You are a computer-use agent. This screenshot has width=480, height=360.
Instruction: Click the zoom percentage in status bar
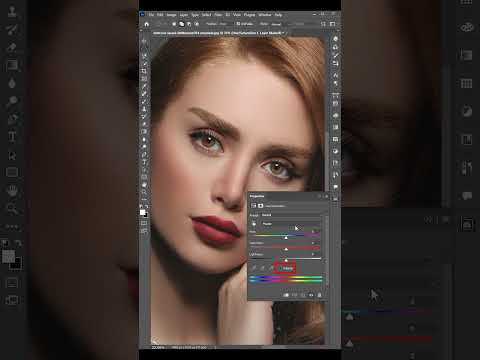[x=158, y=347]
